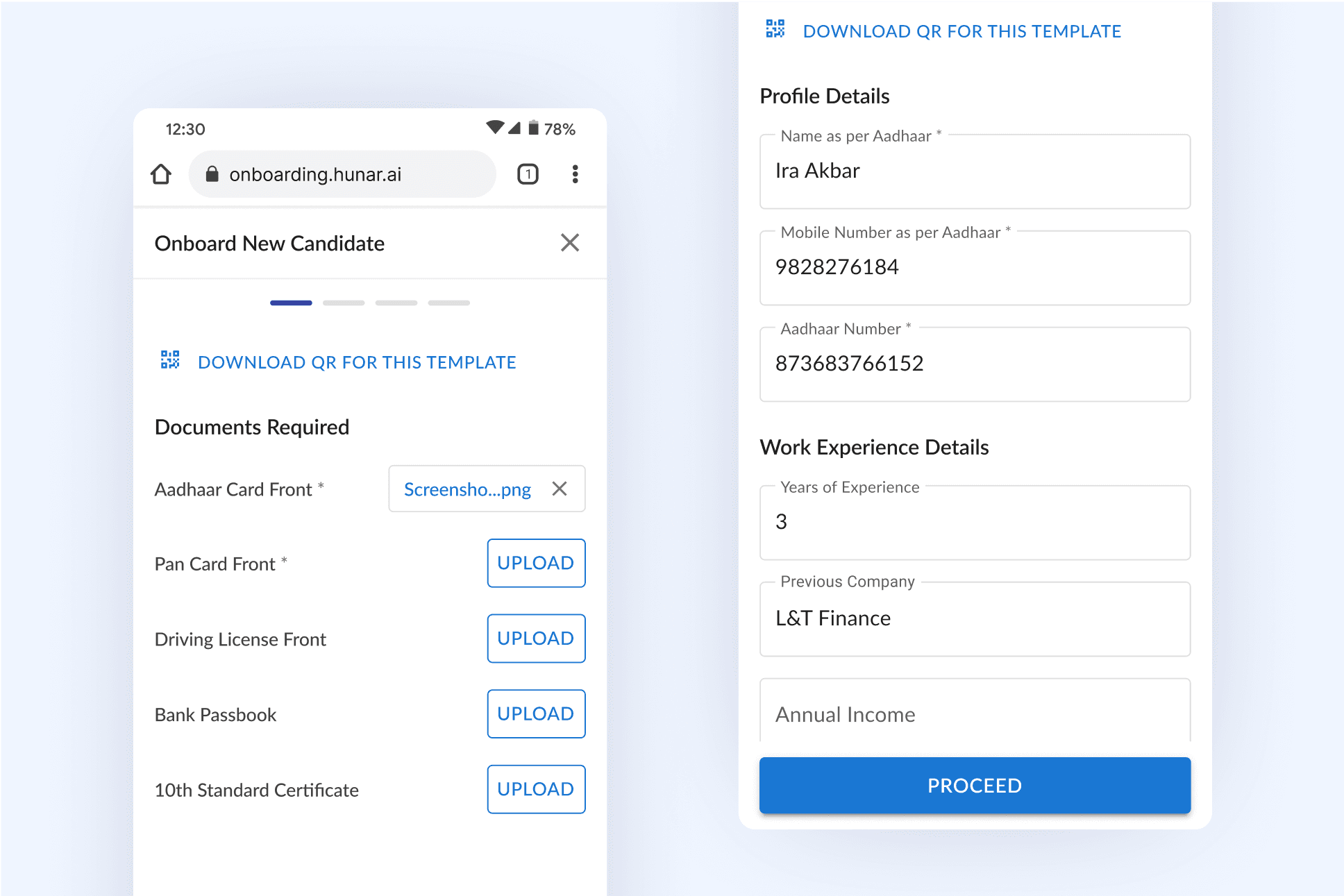
Task: Upload the Driving License Front document
Action: click(536, 639)
